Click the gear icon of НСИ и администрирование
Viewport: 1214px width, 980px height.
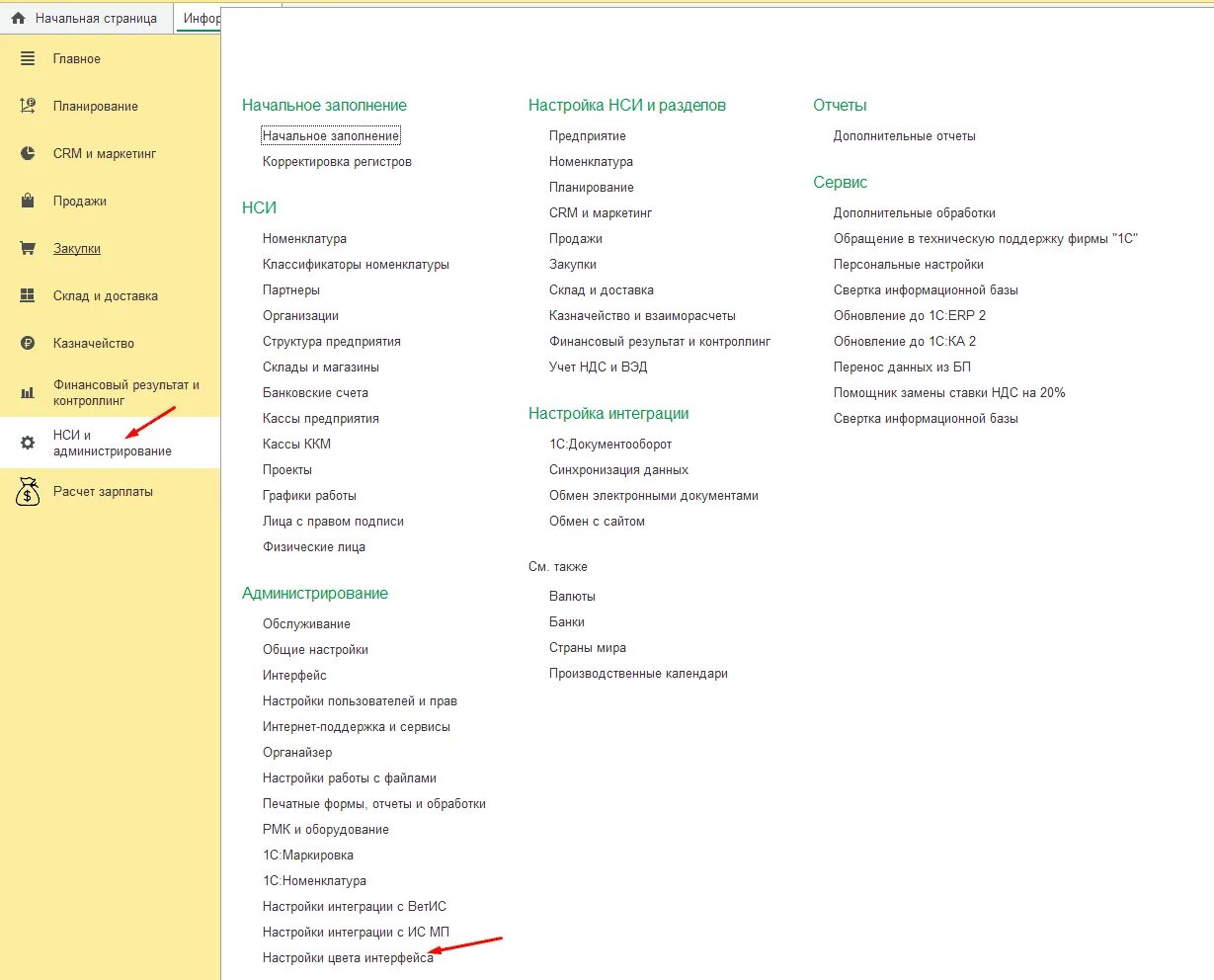28,444
